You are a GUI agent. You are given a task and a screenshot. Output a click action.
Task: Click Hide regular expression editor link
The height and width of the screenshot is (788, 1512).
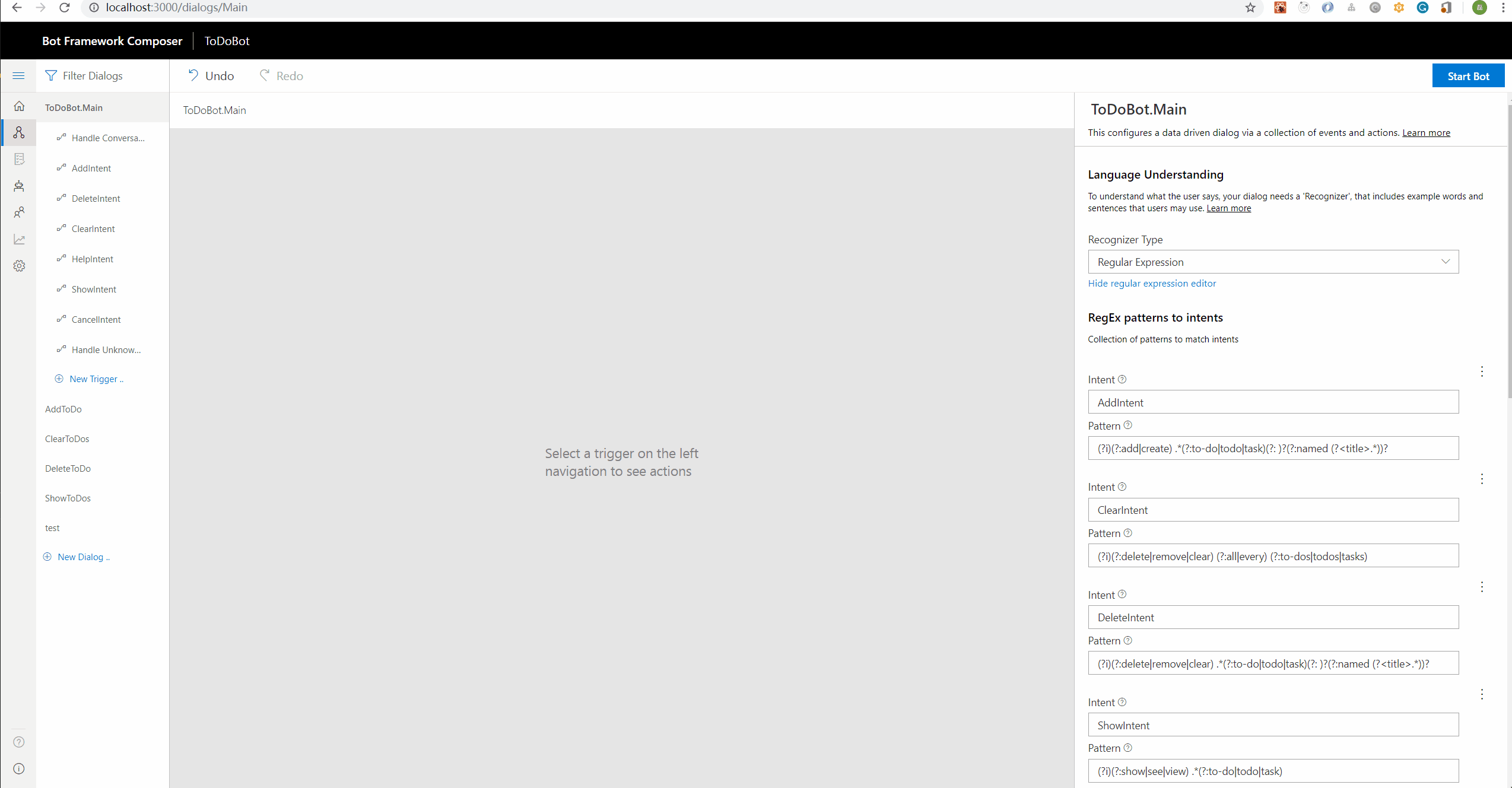click(x=1152, y=283)
